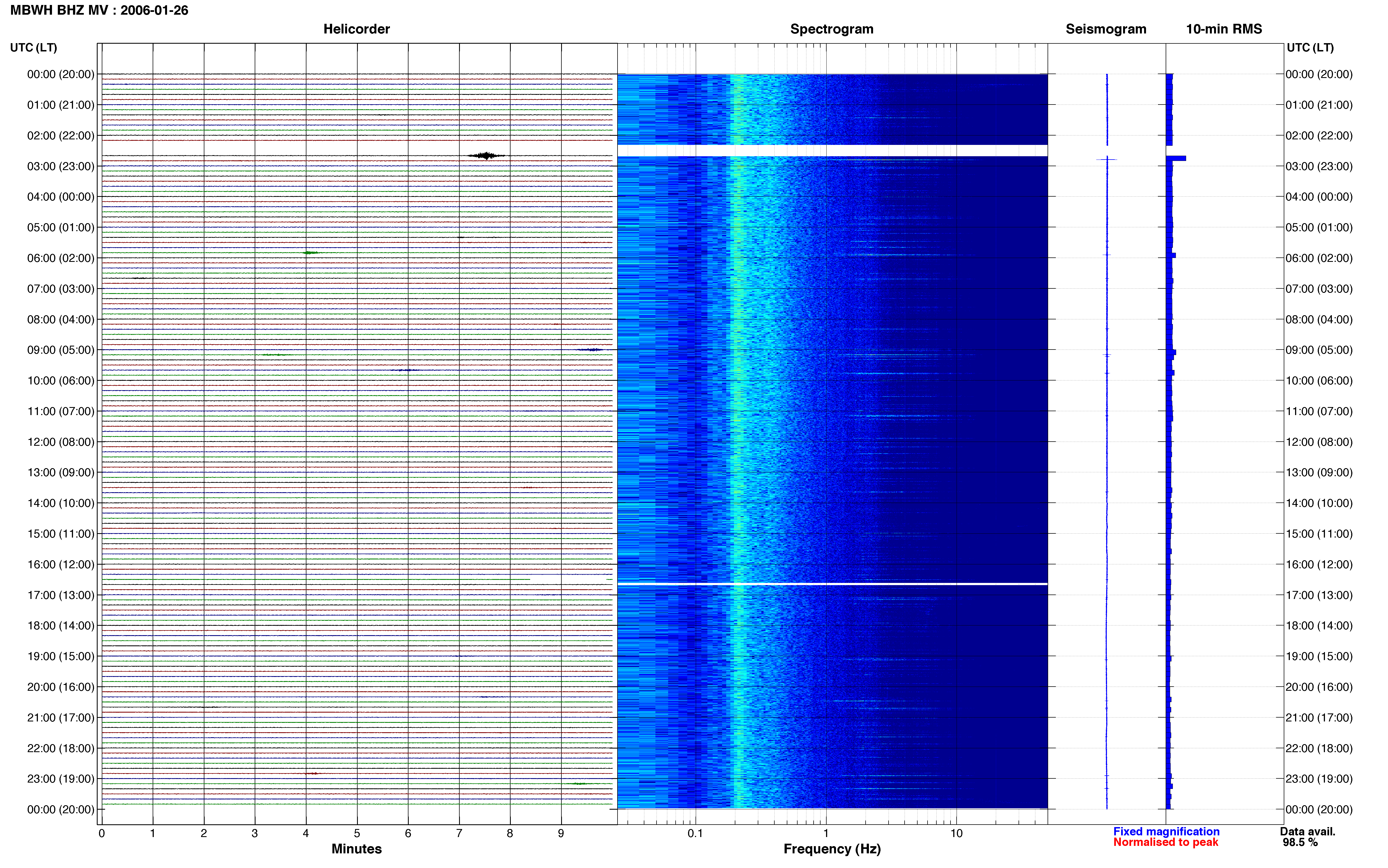Image resolution: width=1388 pixels, height=868 pixels.
Task: Click the large black event burst near 03:00
Action: coord(486,156)
